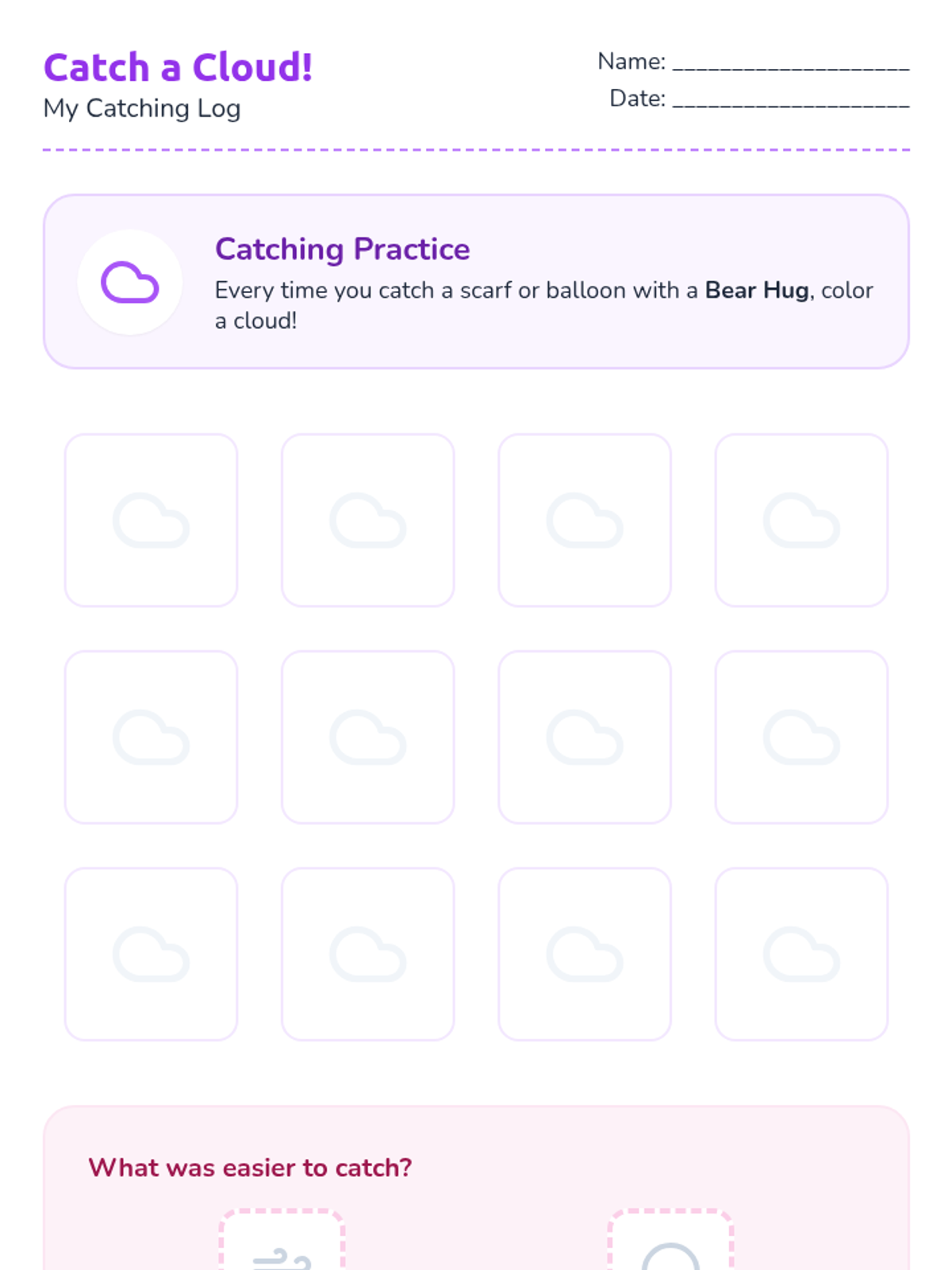Click the Catch a Cloud! title
The width and height of the screenshot is (952, 1270).
[178, 67]
